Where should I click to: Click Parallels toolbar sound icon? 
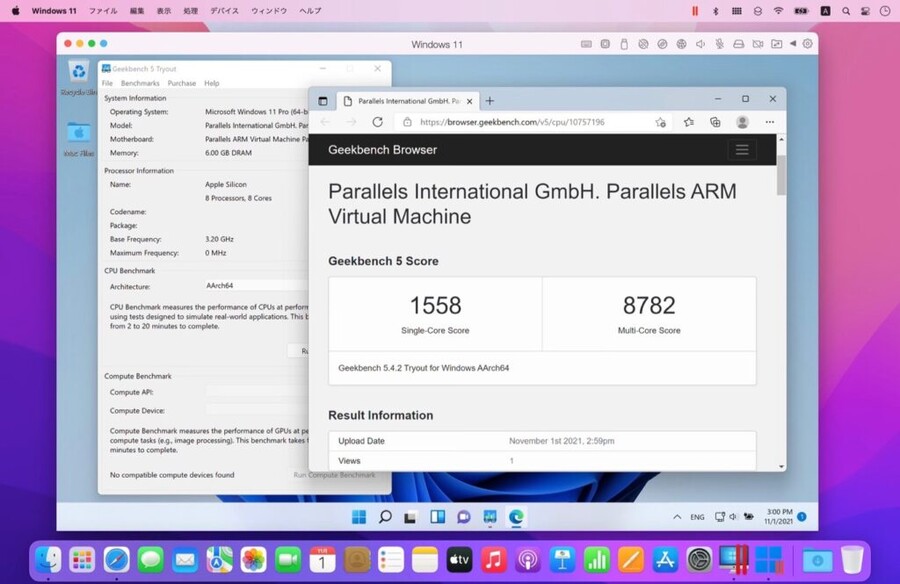click(700, 44)
